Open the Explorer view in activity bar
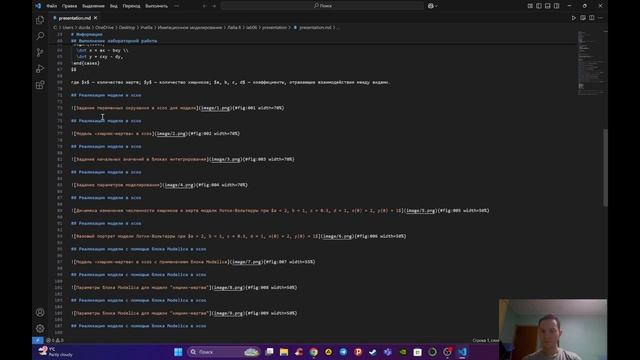Image resolution: width=640 pixels, height=360 pixels. pos(40,20)
